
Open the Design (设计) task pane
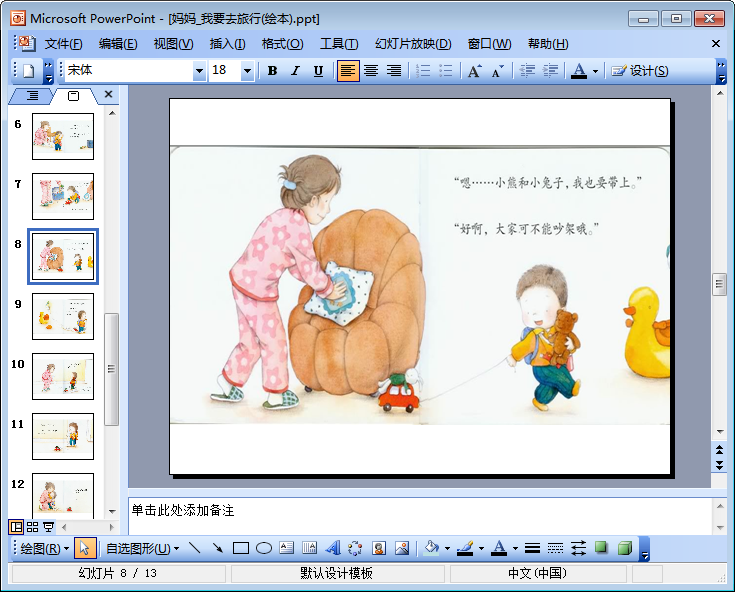coord(640,71)
